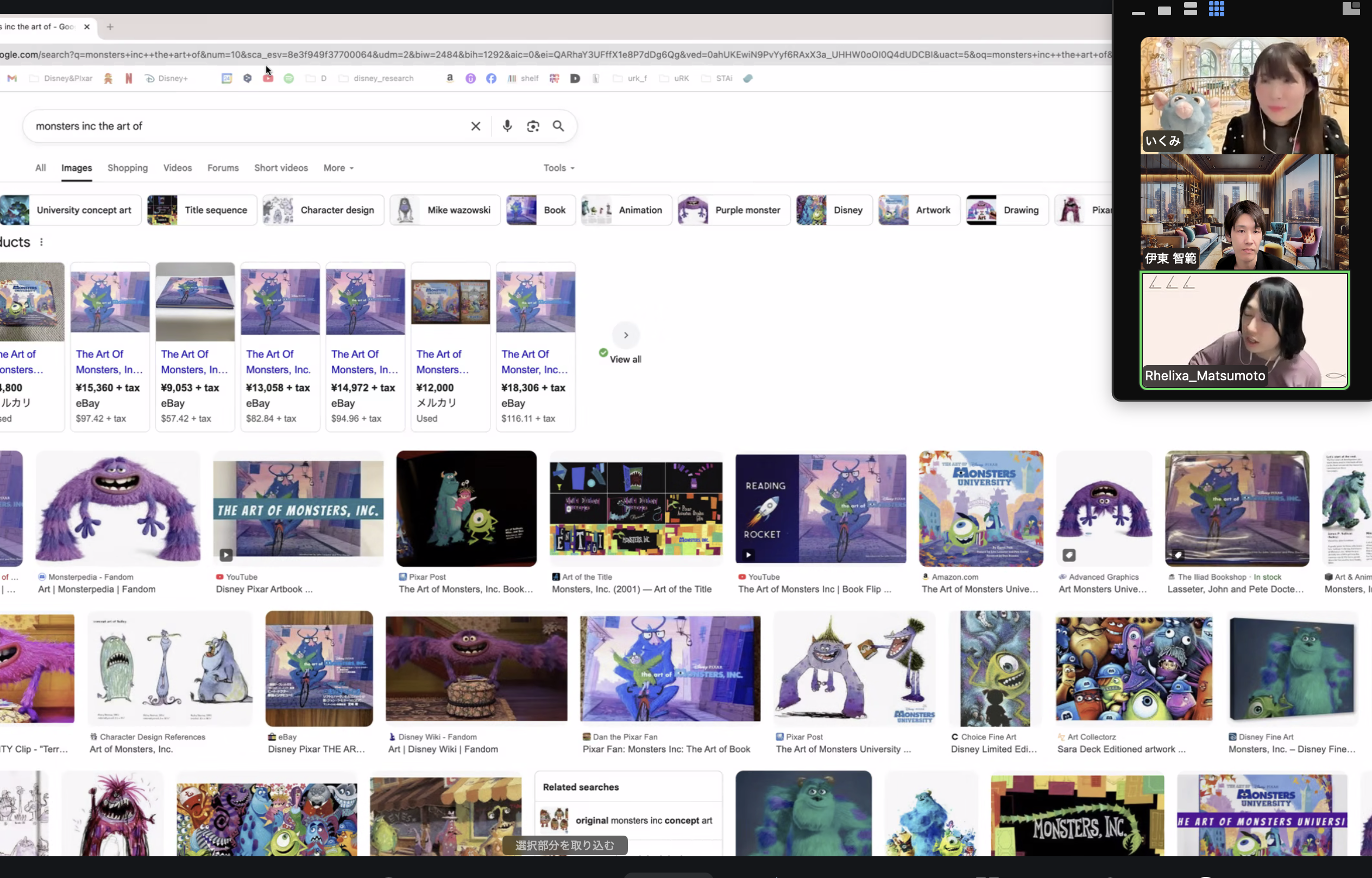The height and width of the screenshot is (878, 1372).
Task: Open the Products section three-dot menu
Action: click(x=41, y=242)
